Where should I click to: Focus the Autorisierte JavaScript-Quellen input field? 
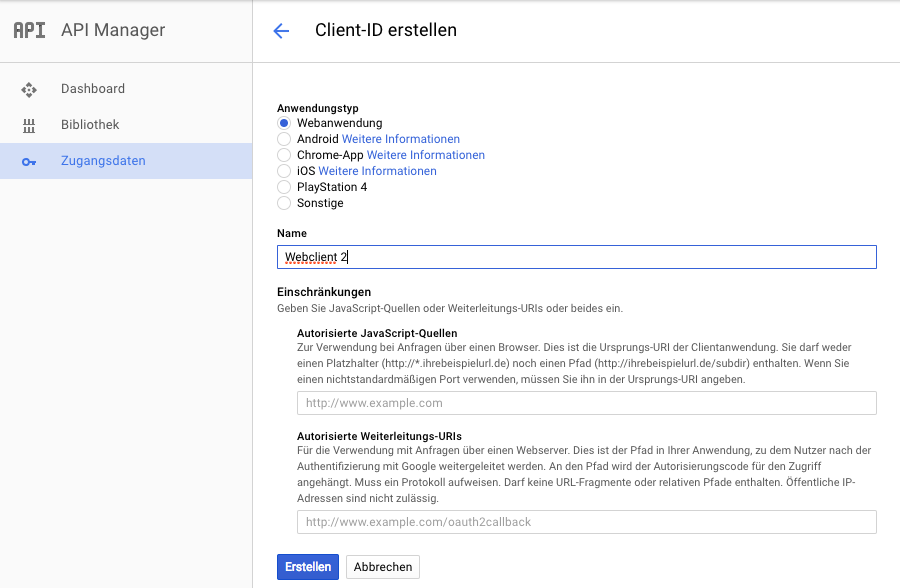click(587, 403)
